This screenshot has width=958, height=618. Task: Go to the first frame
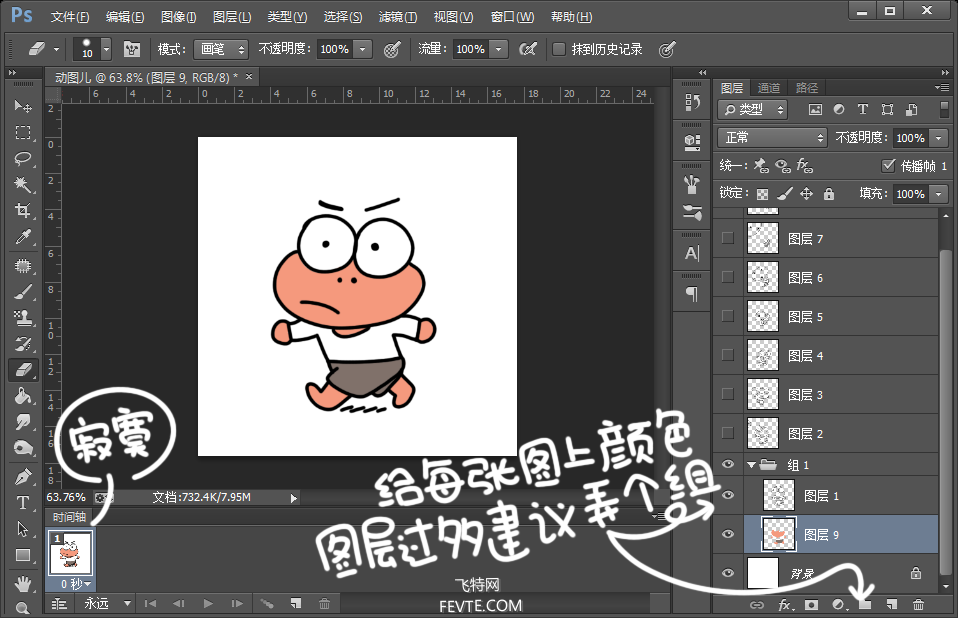pyautogui.click(x=150, y=604)
